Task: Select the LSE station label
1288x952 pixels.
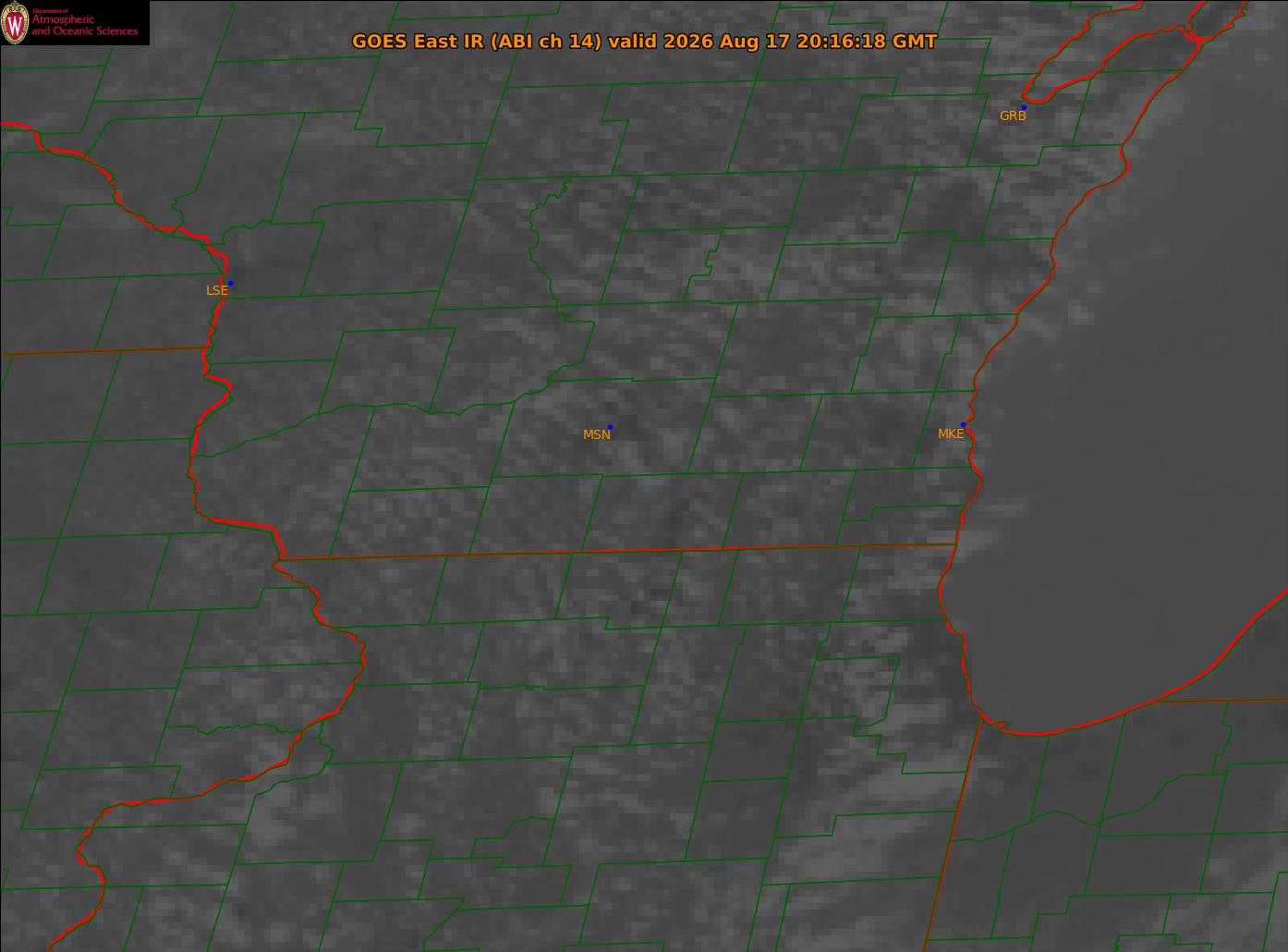Action: pos(216,290)
